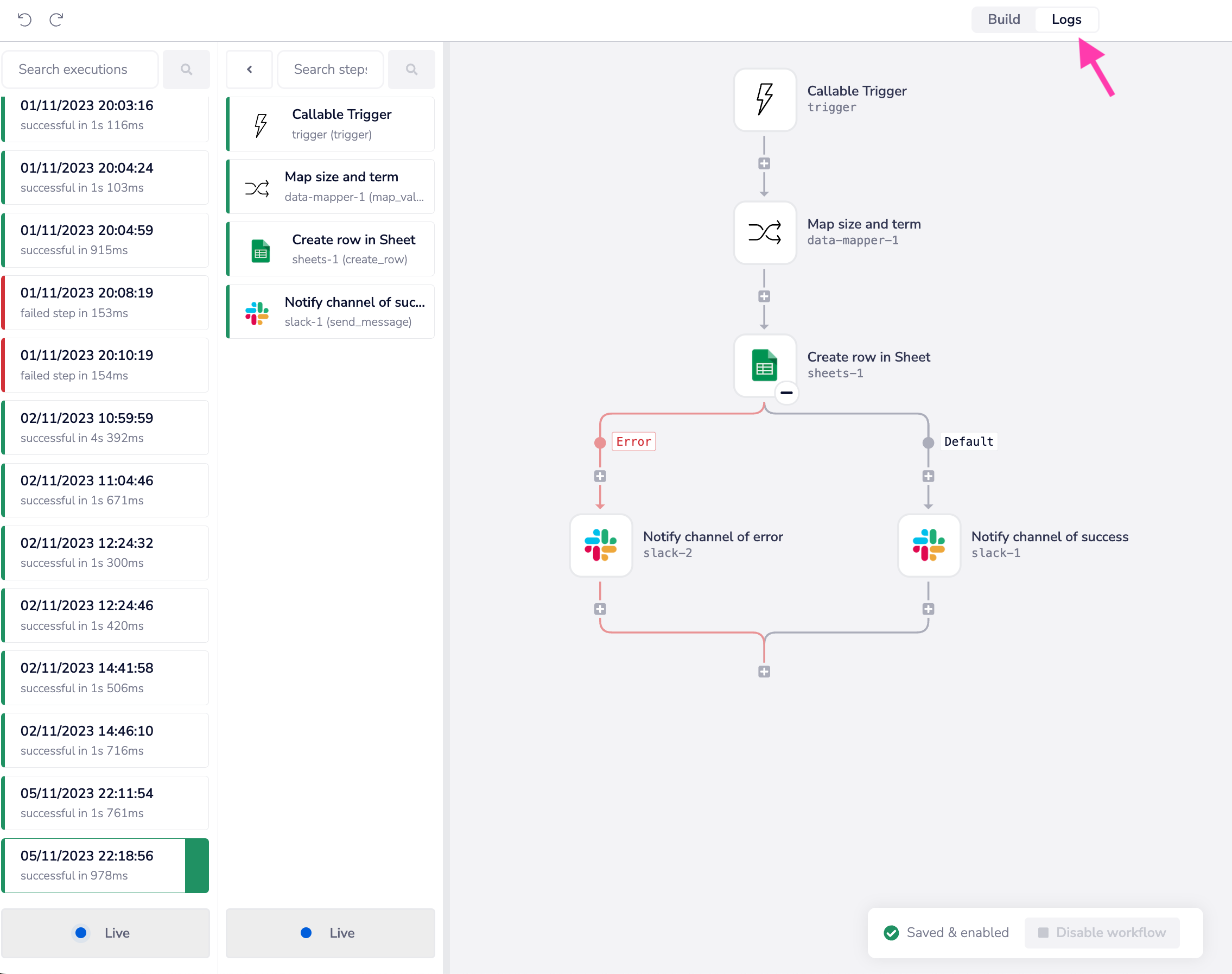Click the search executions magnifier icon

tap(186, 69)
